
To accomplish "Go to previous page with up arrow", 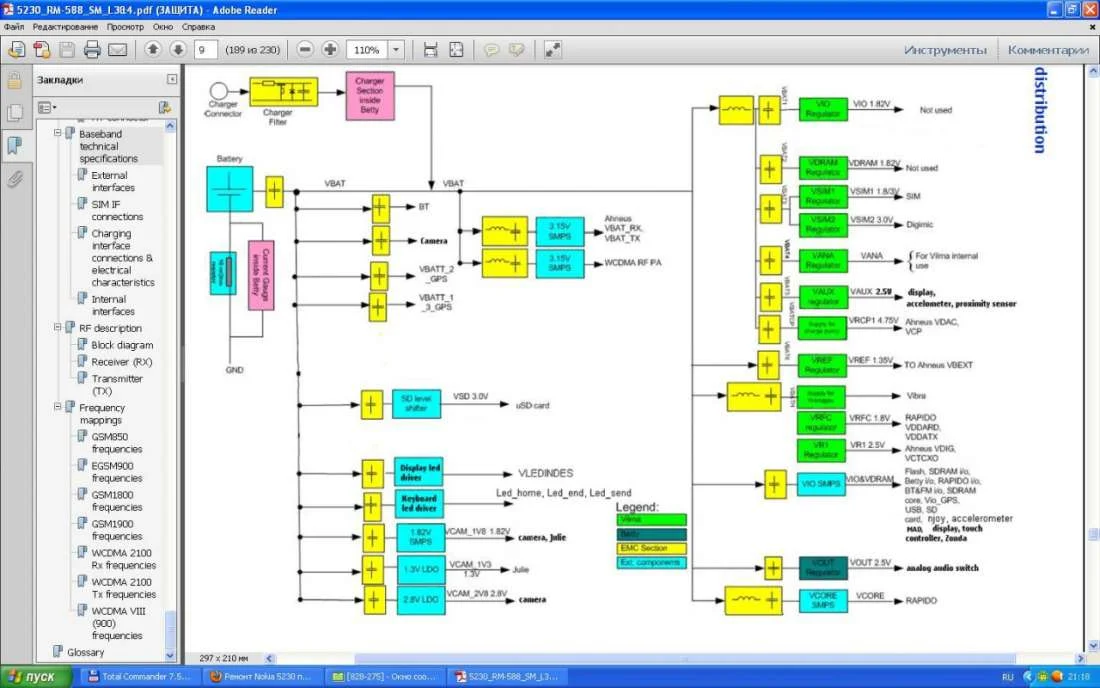I will pyautogui.click(x=153, y=50).
